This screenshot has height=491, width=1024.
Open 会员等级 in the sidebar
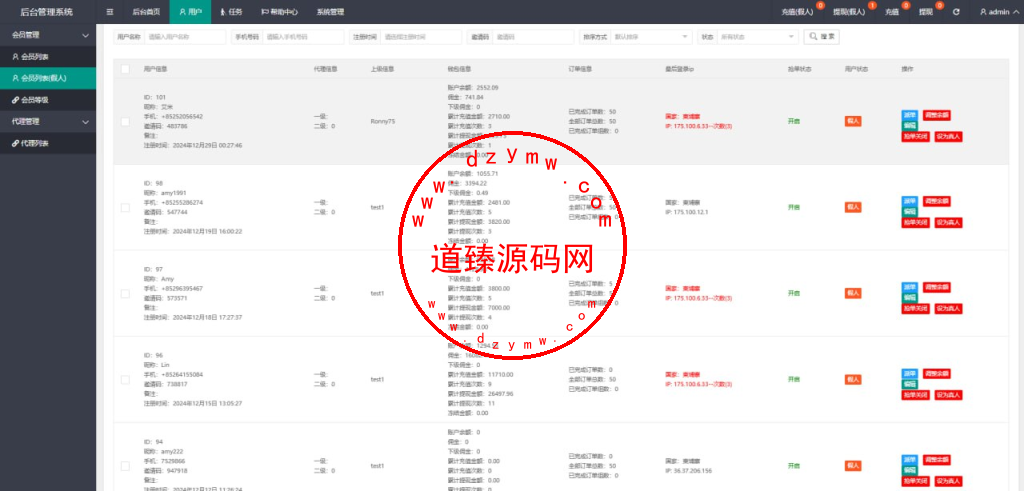[48, 100]
